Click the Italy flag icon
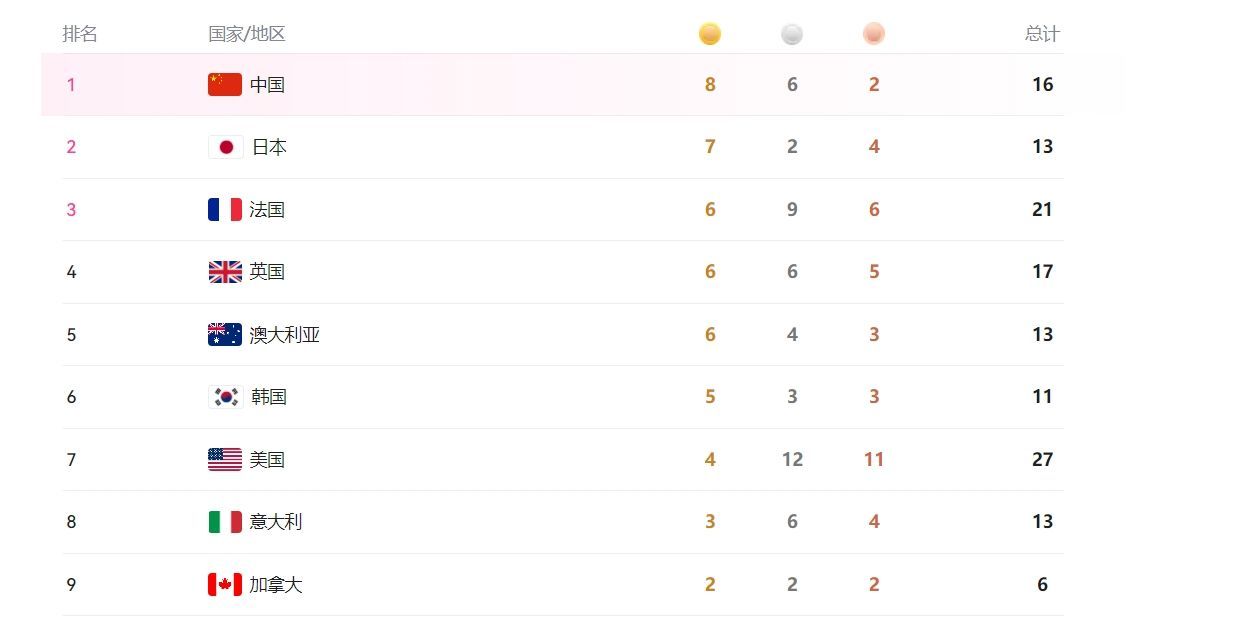Viewport: 1256px width, 622px height. 225,522
